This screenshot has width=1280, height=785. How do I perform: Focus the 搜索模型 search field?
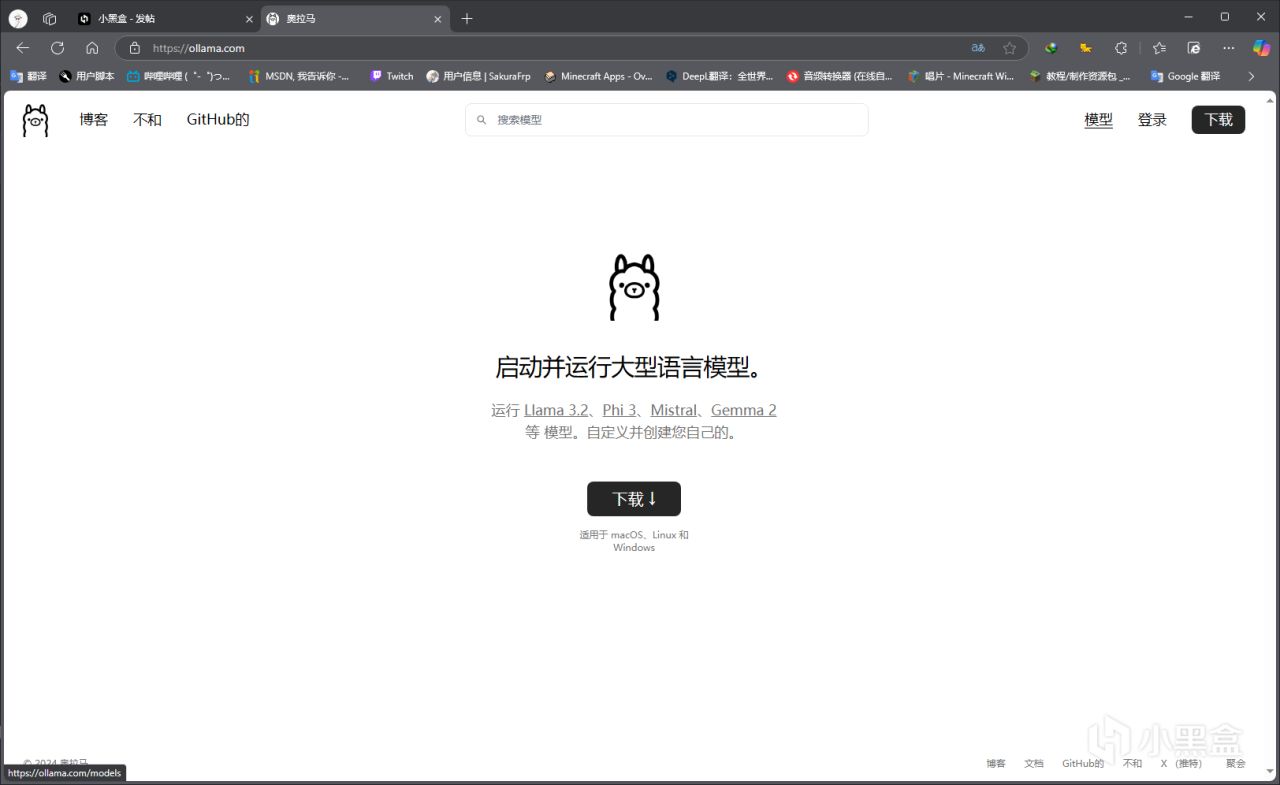coord(667,120)
